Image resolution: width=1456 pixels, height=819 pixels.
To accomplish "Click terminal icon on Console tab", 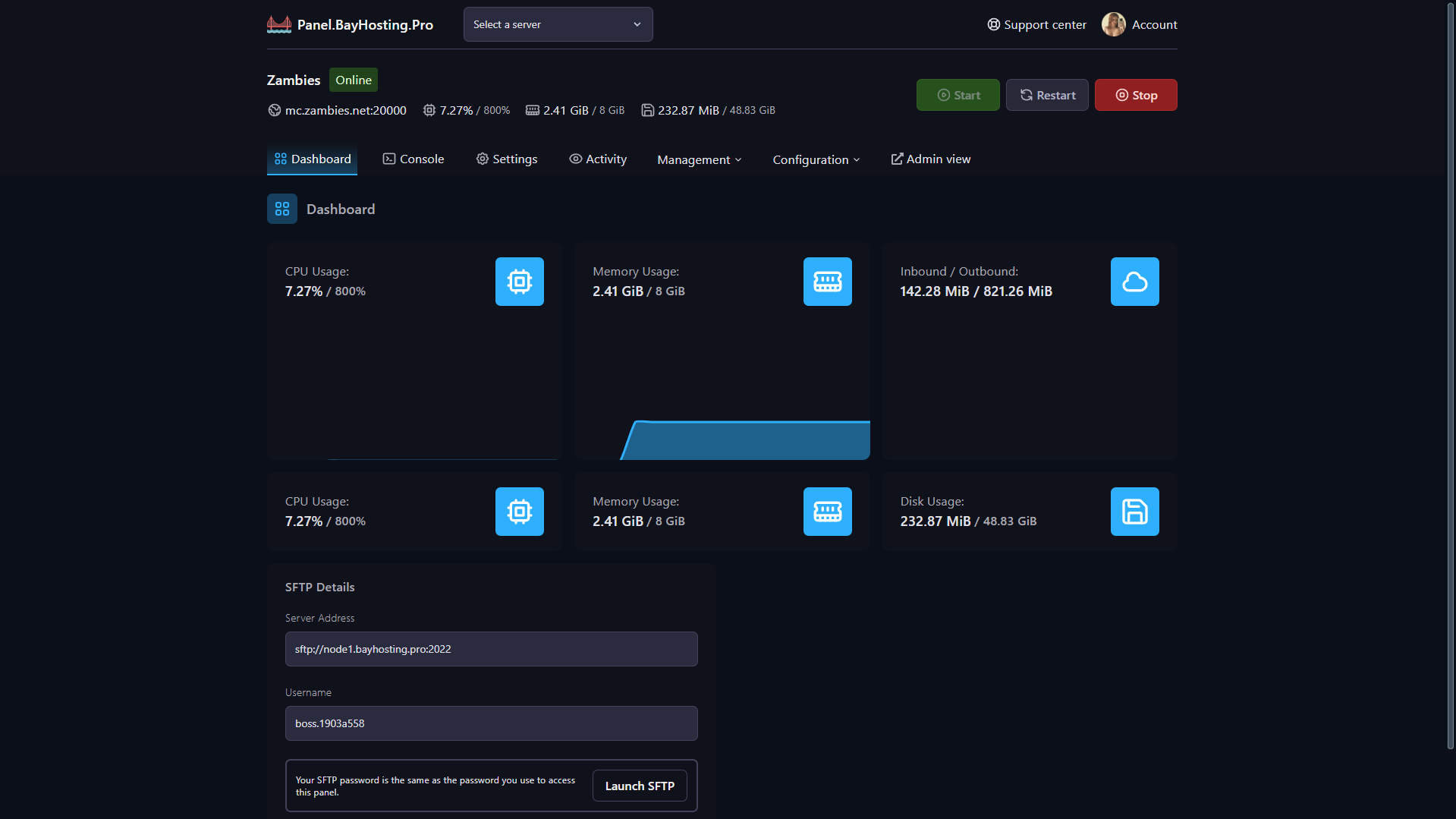I will [x=389, y=159].
